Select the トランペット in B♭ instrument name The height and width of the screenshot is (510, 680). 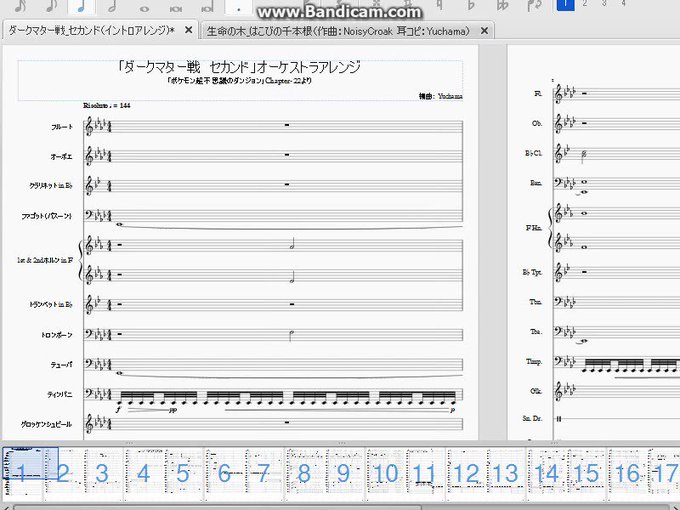(51, 304)
